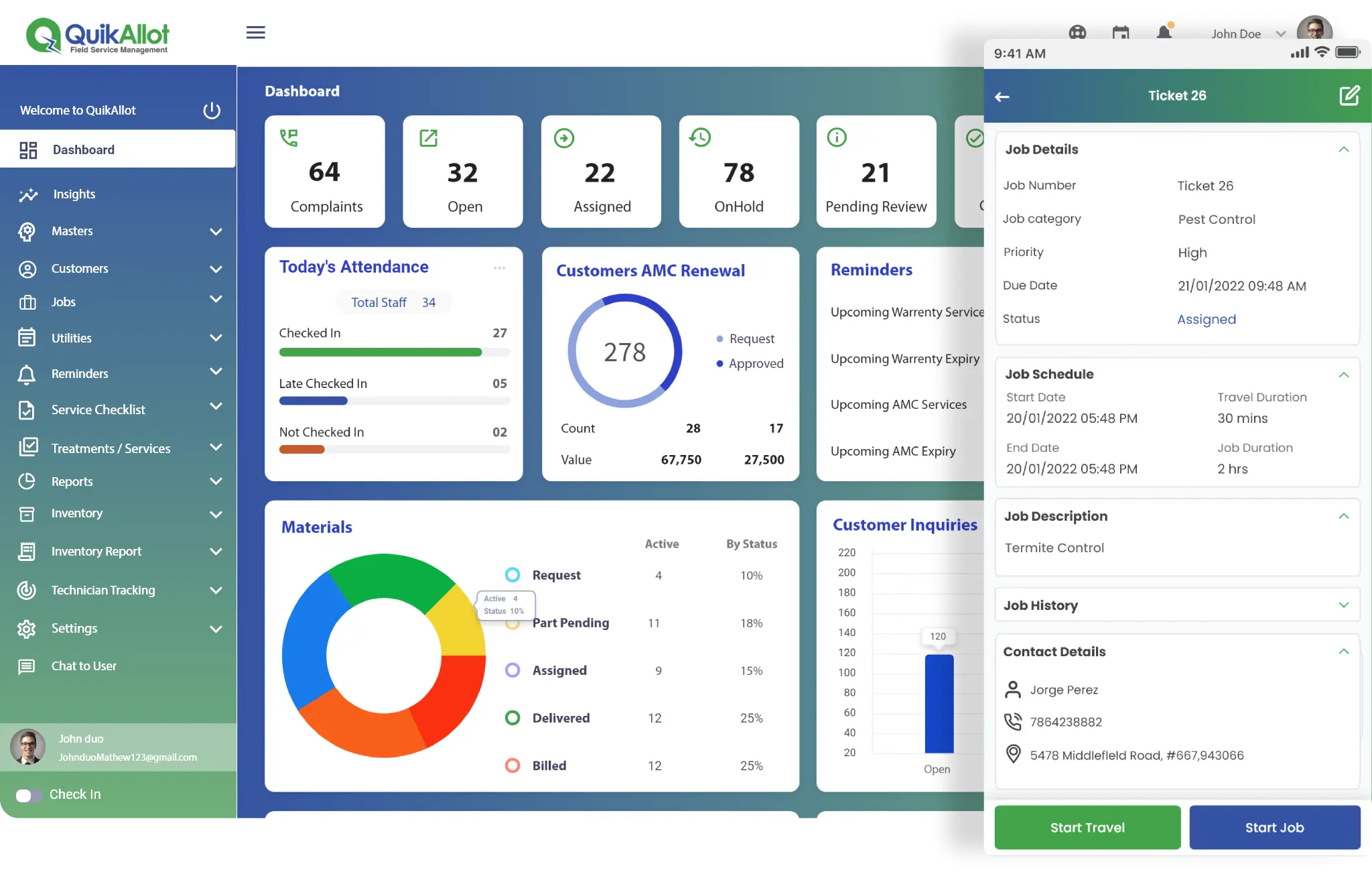Expand the Job History section
This screenshot has width=1372, height=880.
pos(1345,605)
